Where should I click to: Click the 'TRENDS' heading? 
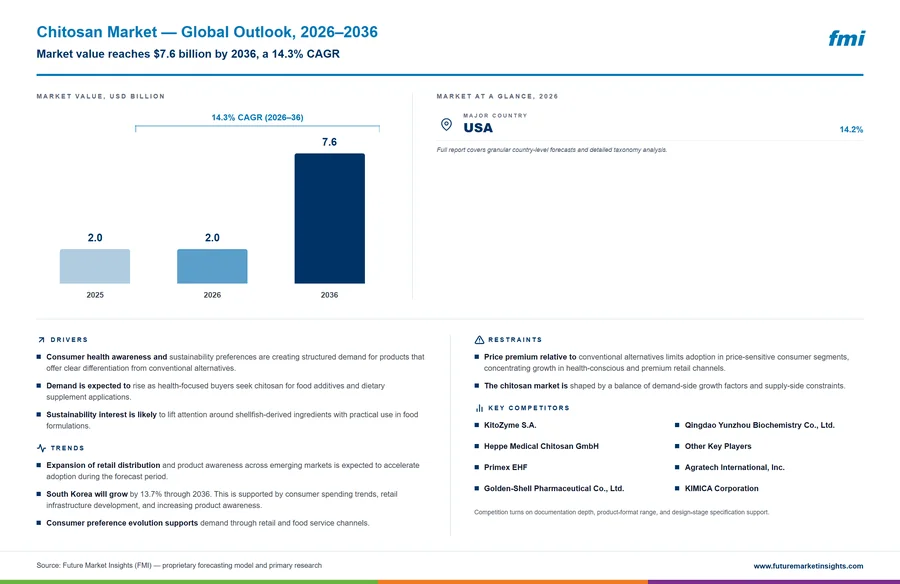[x=67, y=448]
